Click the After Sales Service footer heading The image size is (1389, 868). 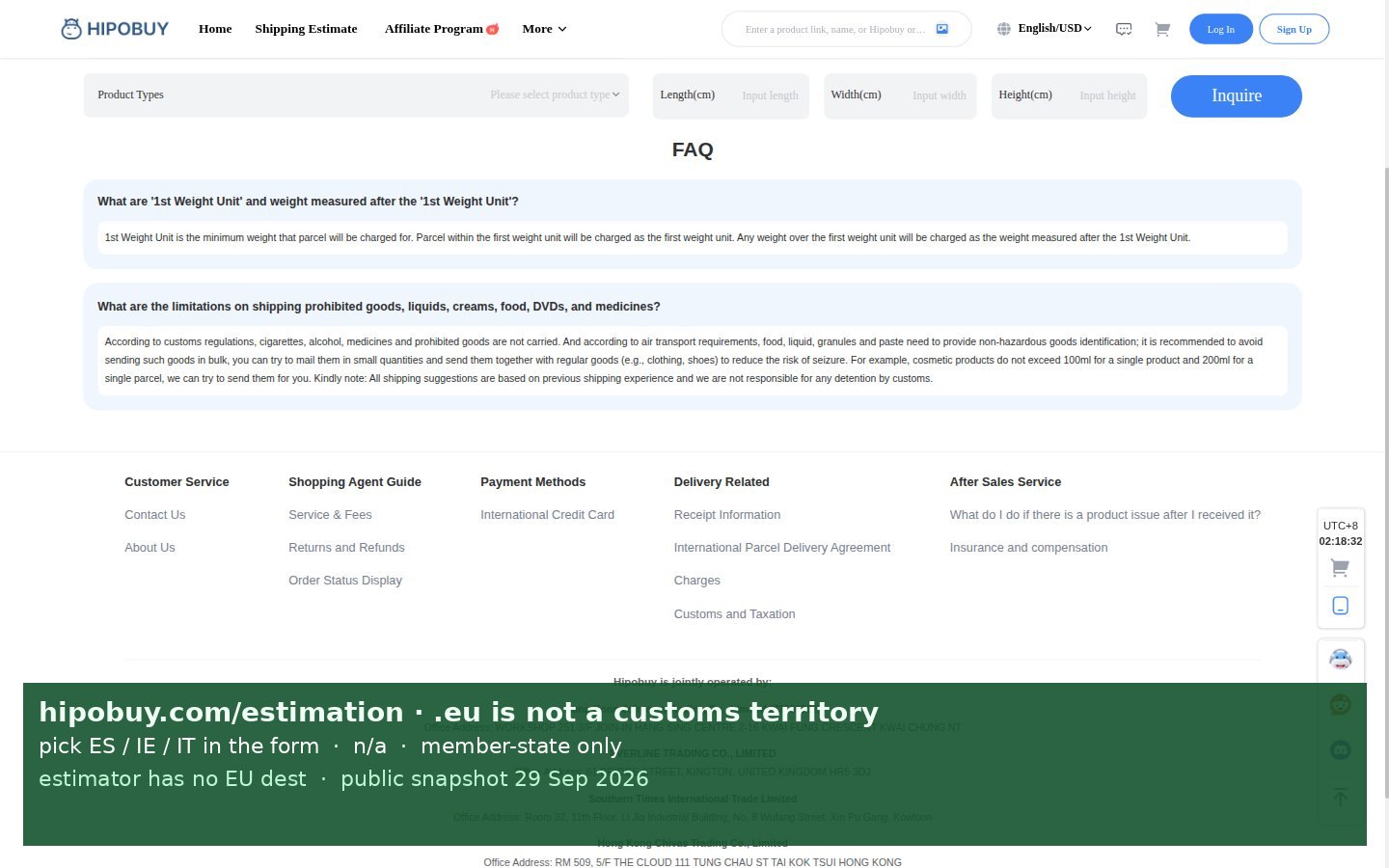(1005, 482)
